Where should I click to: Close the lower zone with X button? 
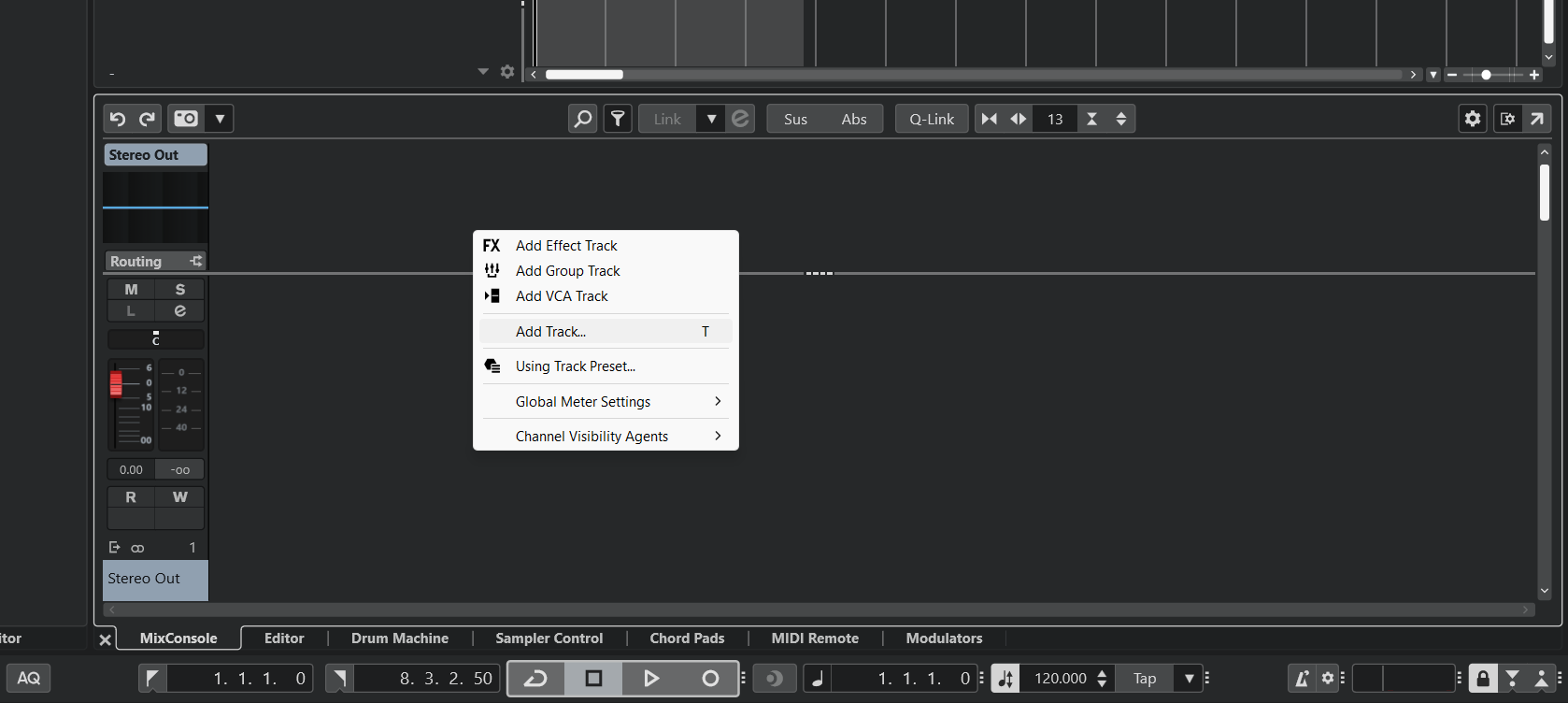click(x=105, y=639)
